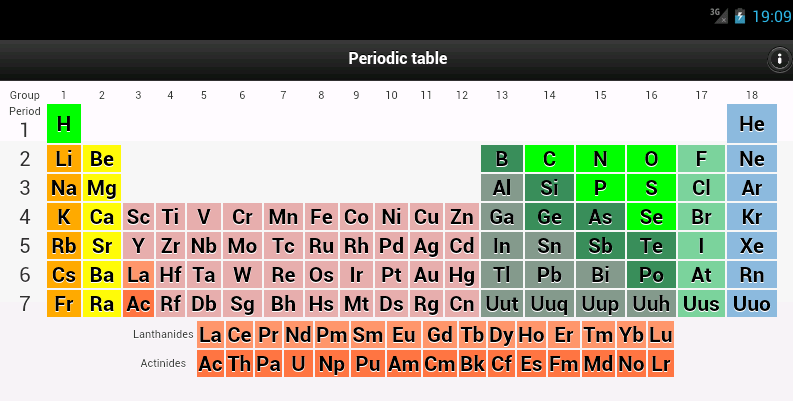Tap the Period 4 row number

click(25, 217)
